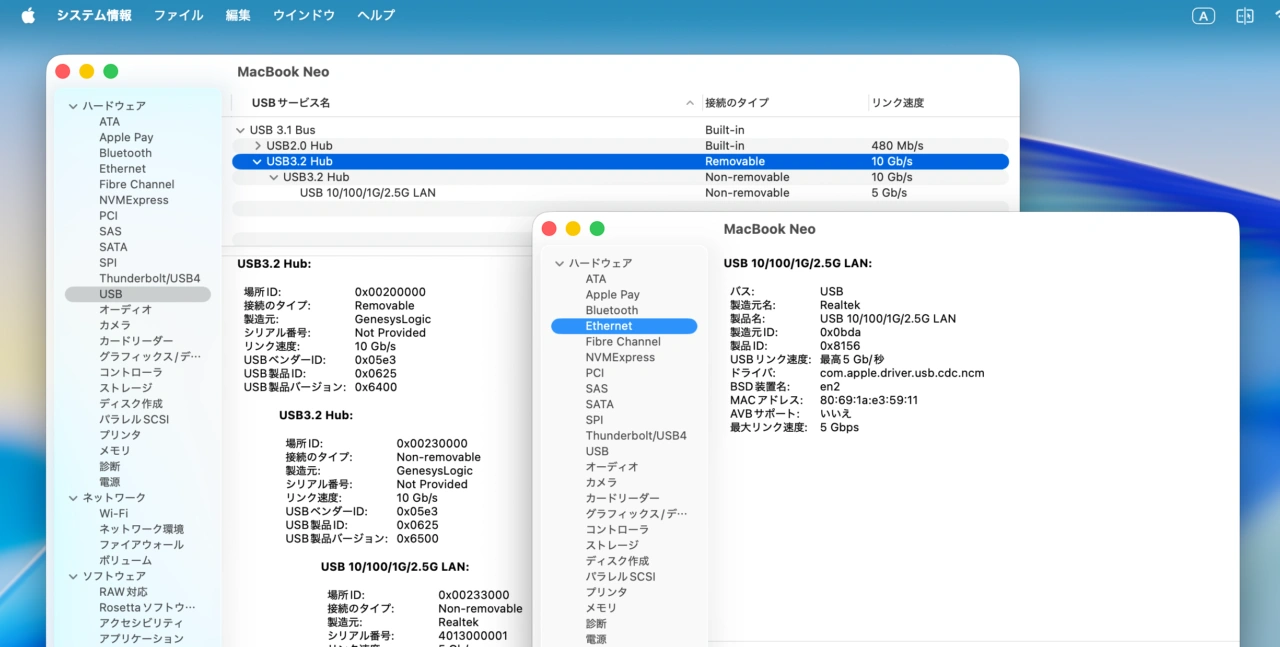This screenshot has width=1280, height=647.
Task: Collapse the ソフトウェア sidebar section
Action: point(73,576)
